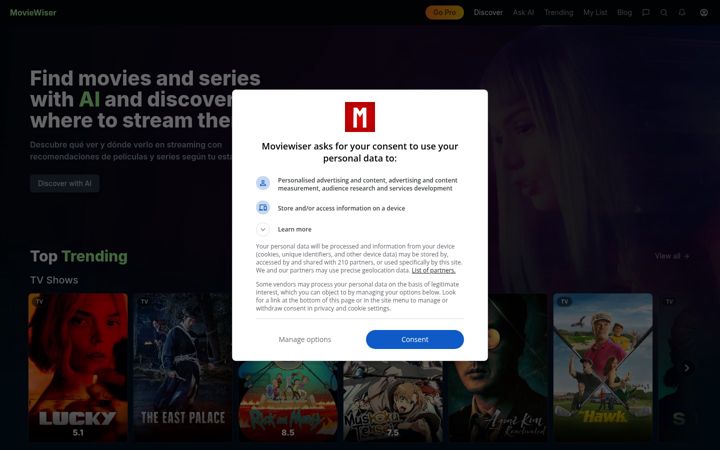This screenshot has width=720, height=450.
Task: Click the 'TV Shows' subheading
Action: click(x=54, y=280)
